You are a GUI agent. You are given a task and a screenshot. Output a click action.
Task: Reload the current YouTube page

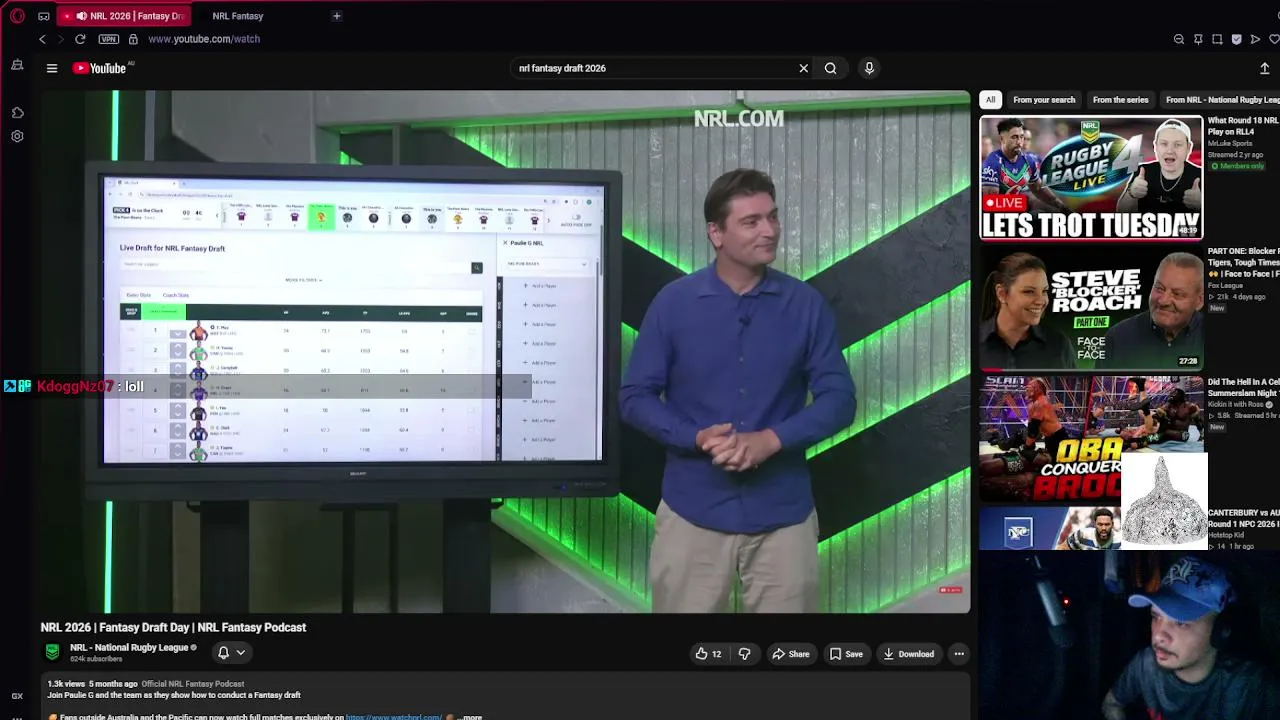[80, 39]
